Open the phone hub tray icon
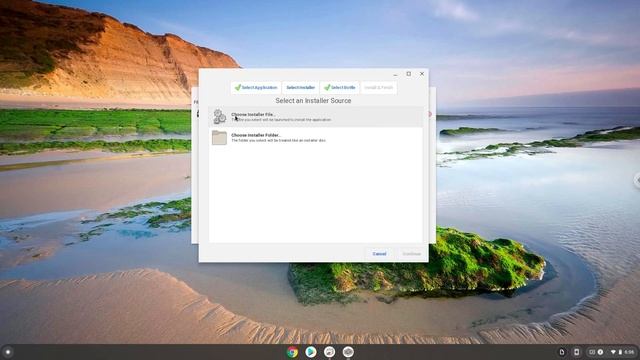This screenshot has width=640, height=360. click(x=576, y=352)
